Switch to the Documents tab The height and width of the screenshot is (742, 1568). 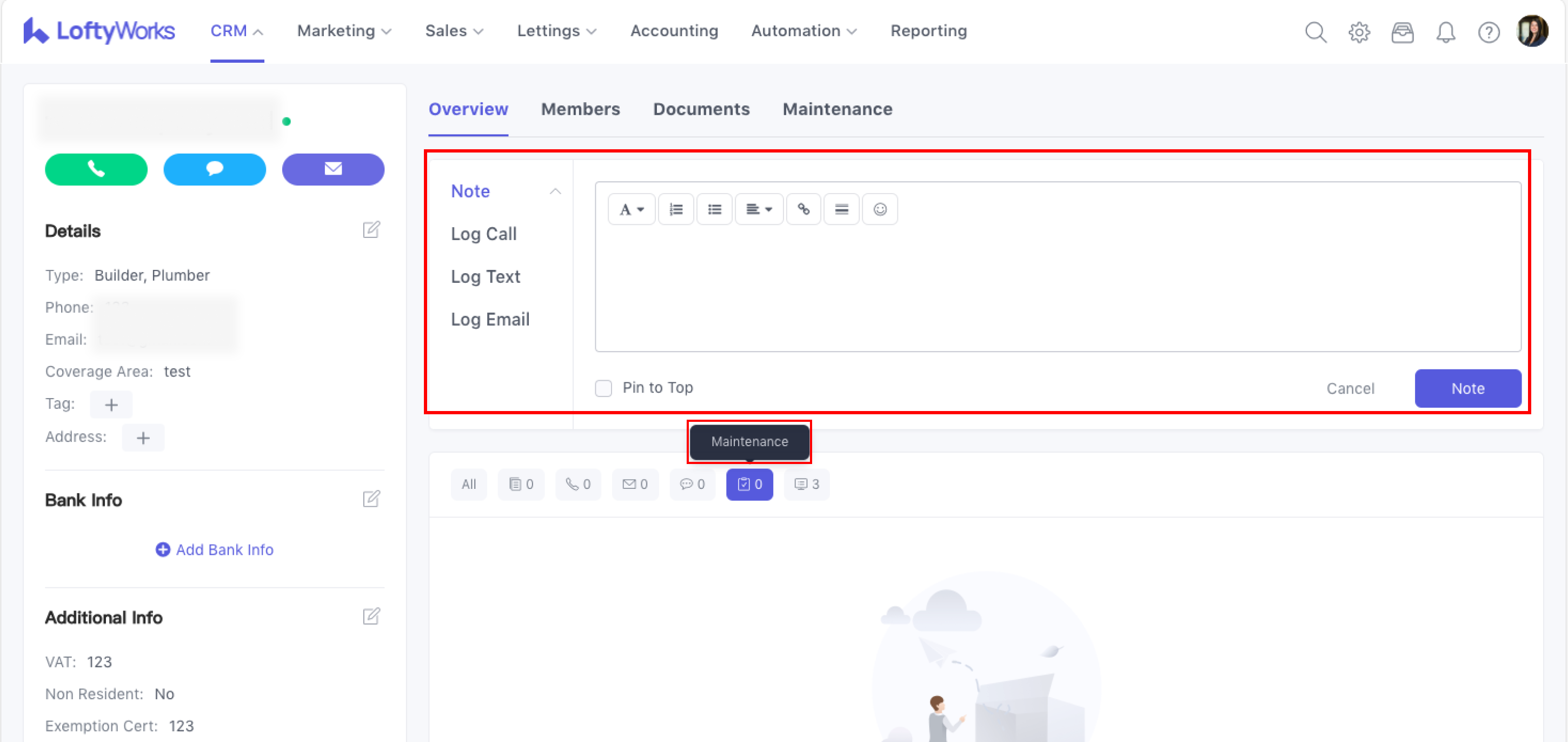701,109
